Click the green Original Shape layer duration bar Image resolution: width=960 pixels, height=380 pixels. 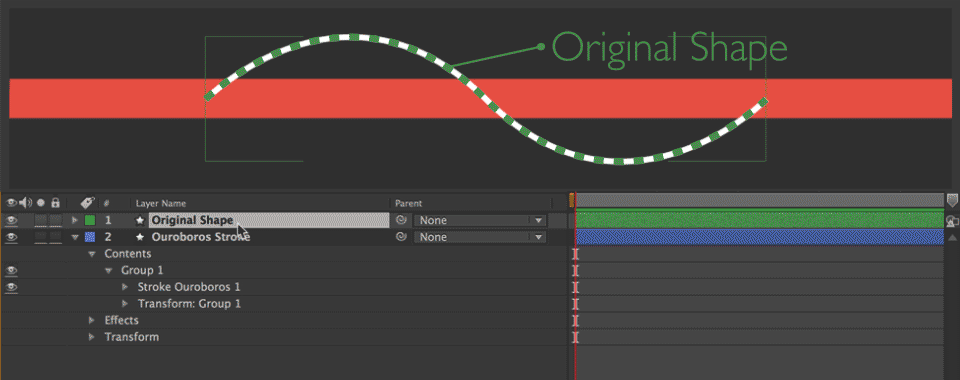coord(759,220)
